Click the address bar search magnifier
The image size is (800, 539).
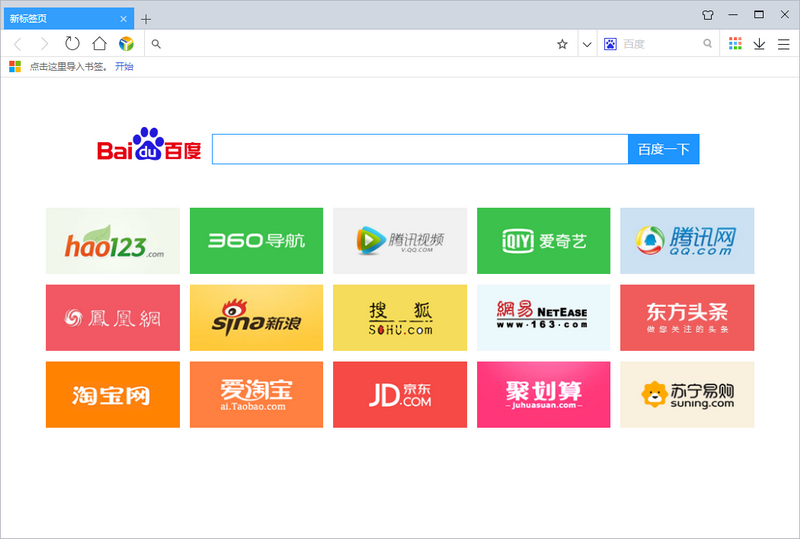pos(156,44)
